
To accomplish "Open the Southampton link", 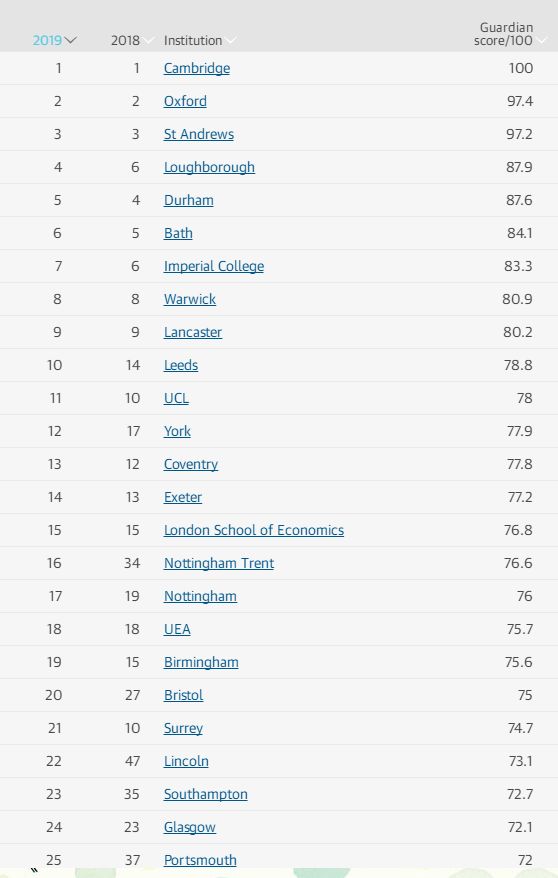I will (205, 795).
